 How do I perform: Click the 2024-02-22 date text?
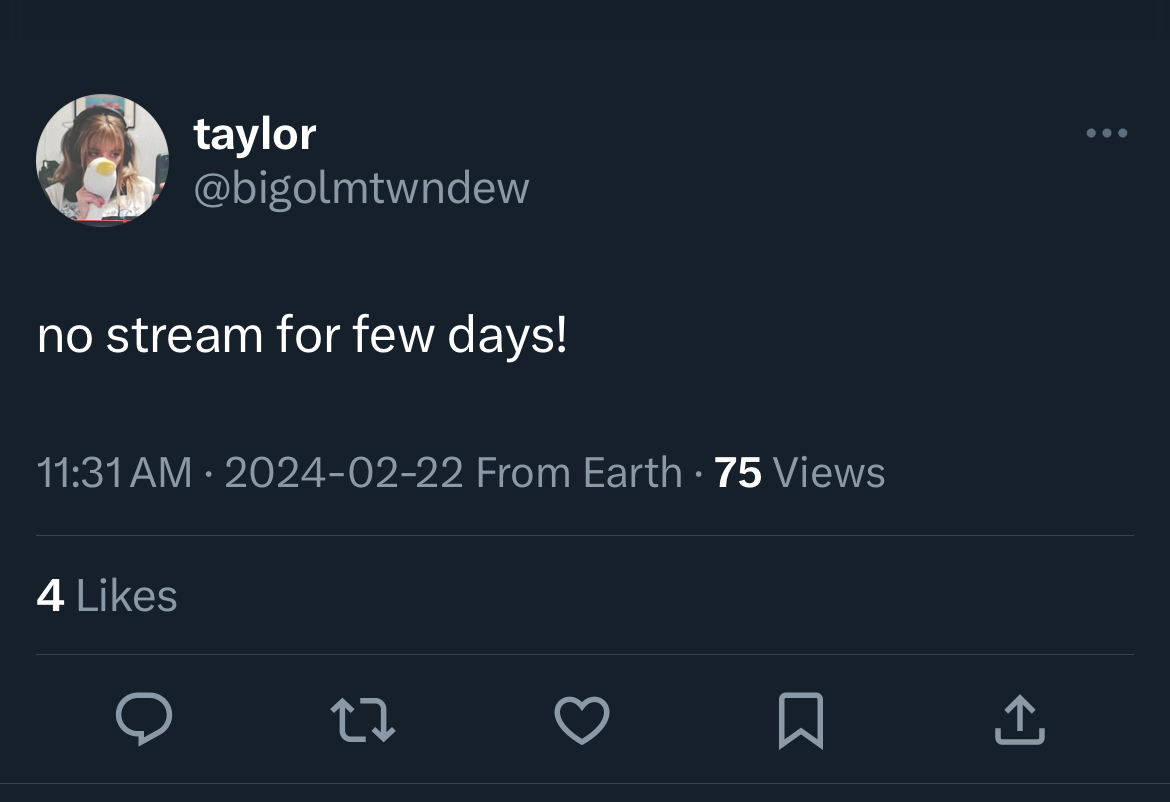pyautogui.click(x=344, y=473)
